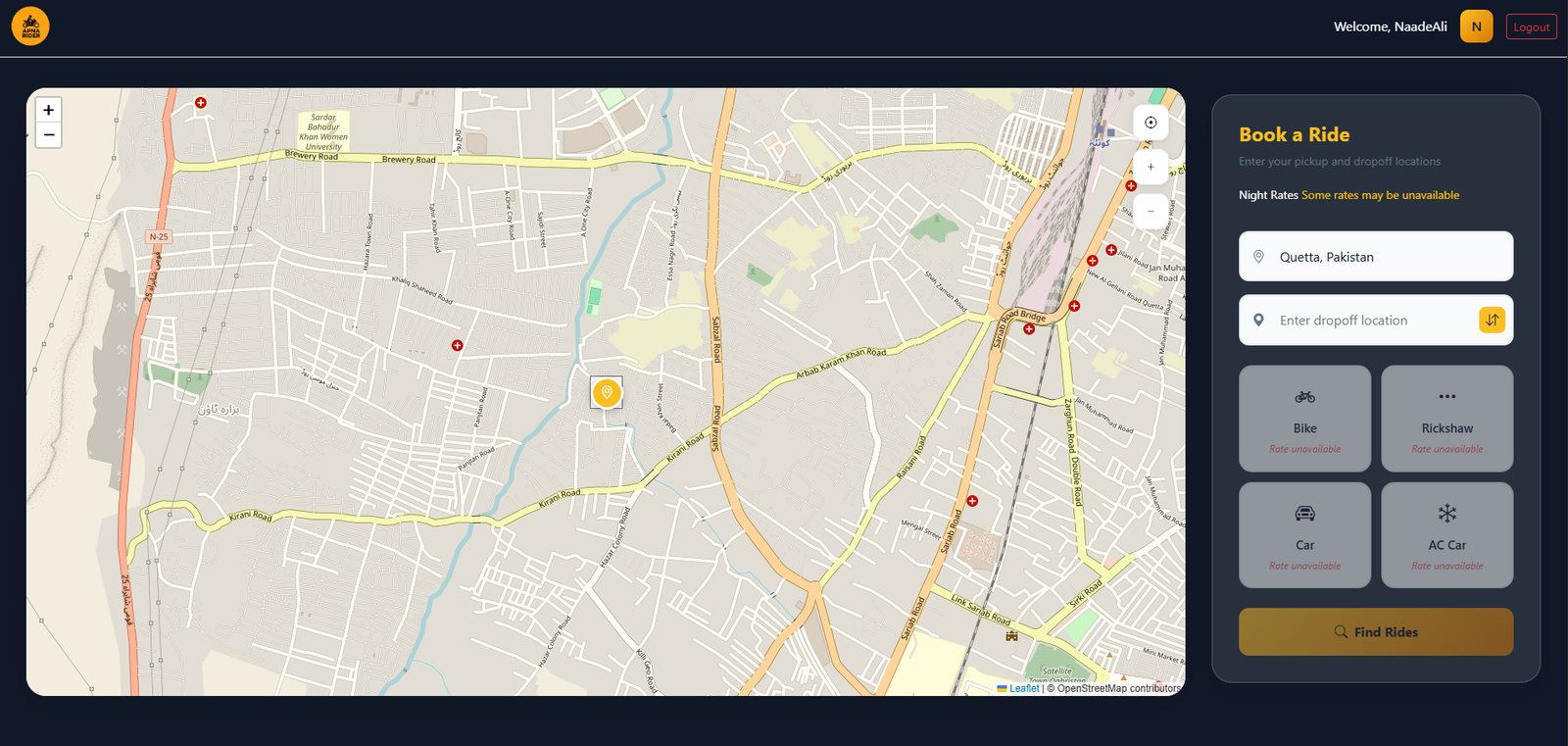Pick the Car ride option
Viewport: 1568px width, 746px height.
click(x=1304, y=535)
